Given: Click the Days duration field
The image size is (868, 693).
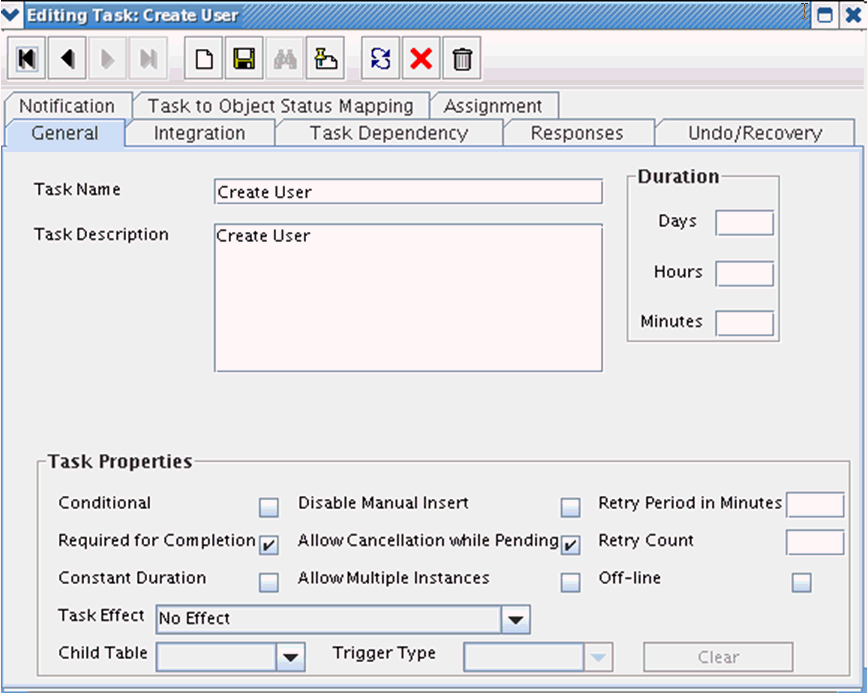Looking at the screenshot, I should tap(744, 223).
